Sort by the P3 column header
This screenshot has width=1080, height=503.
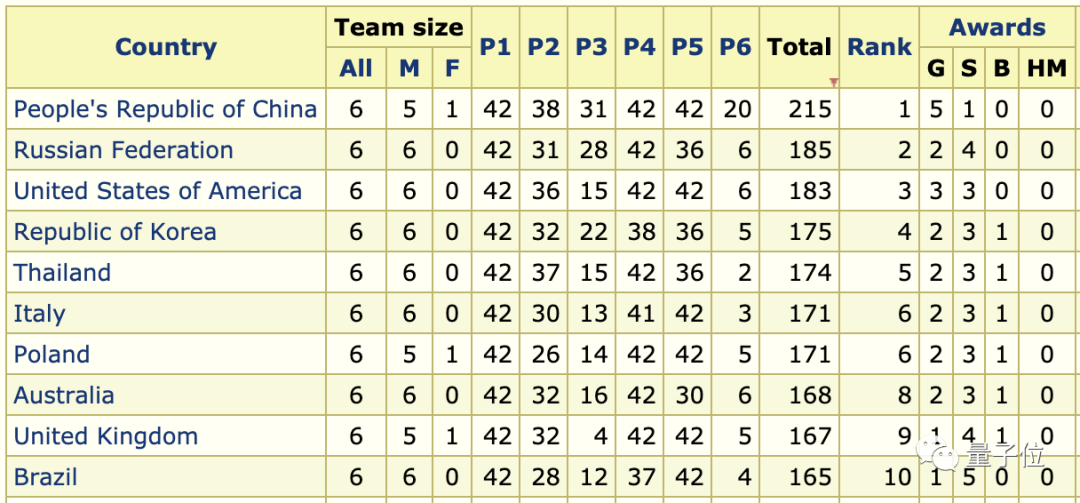pos(592,47)
